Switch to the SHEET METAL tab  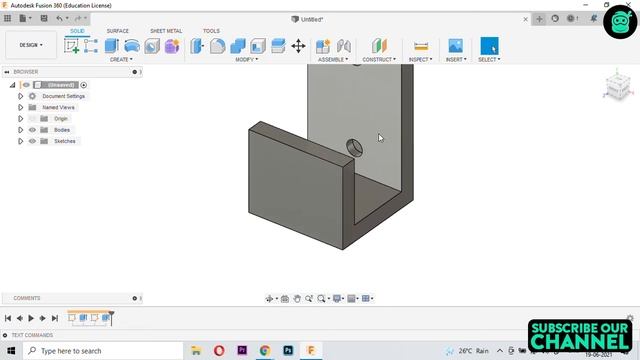(x=166, y=31)
